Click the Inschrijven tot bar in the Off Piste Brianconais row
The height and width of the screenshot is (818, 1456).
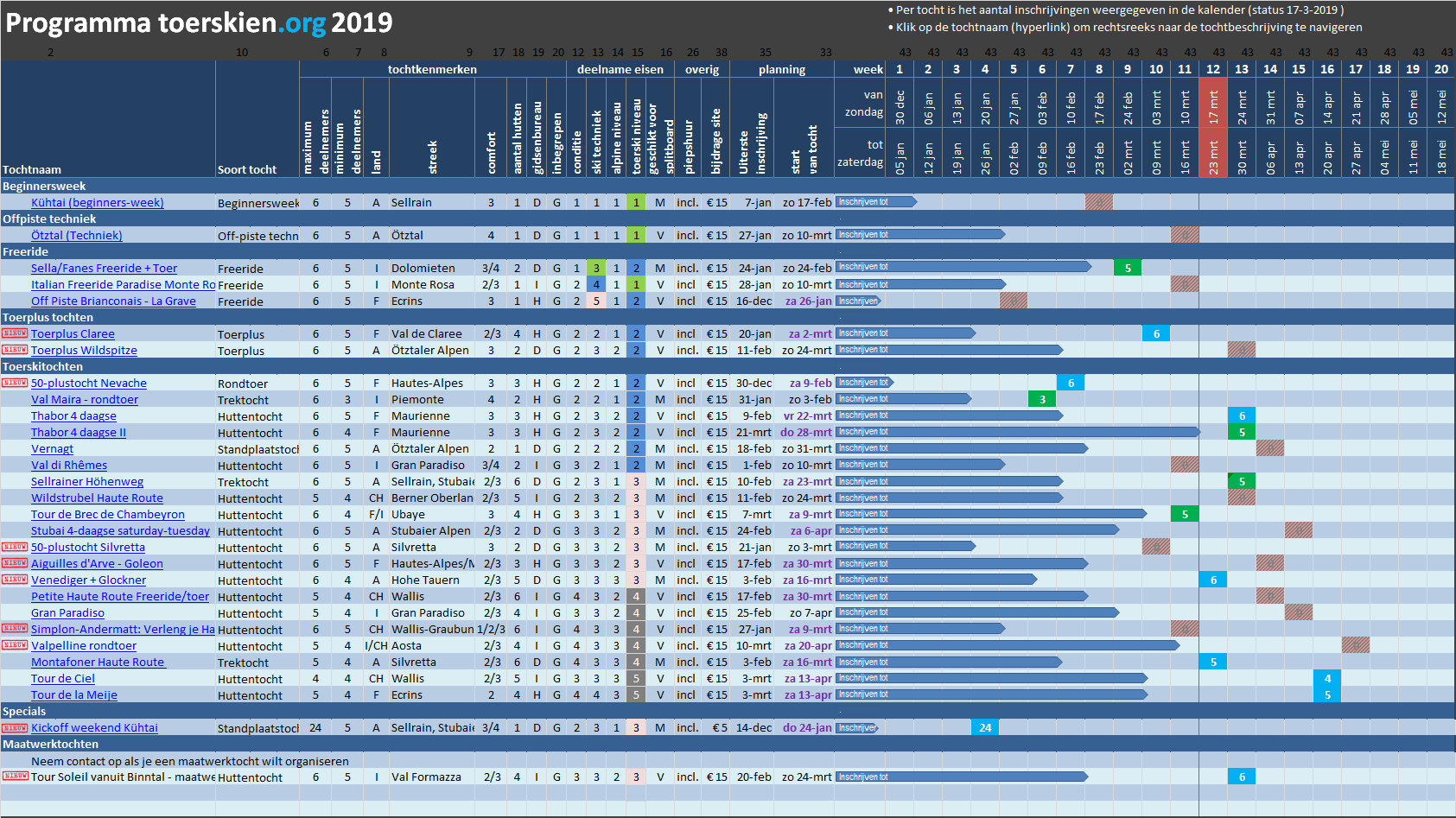tap(858, 301)
